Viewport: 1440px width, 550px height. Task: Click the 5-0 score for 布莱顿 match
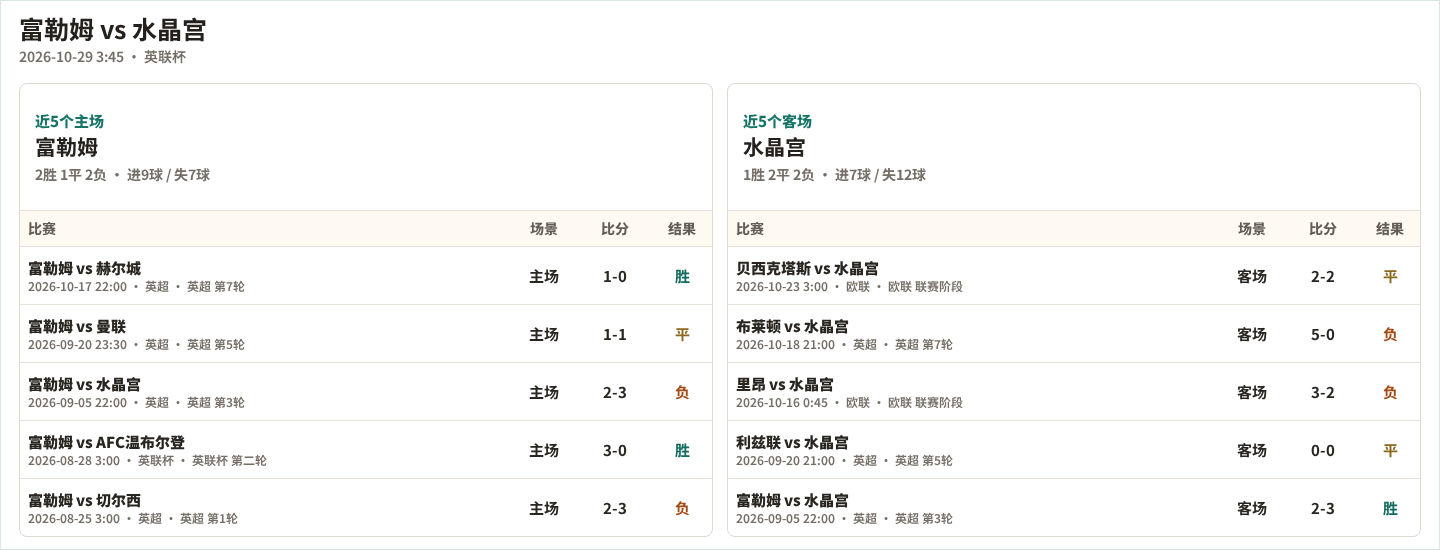coord(1323,334)
